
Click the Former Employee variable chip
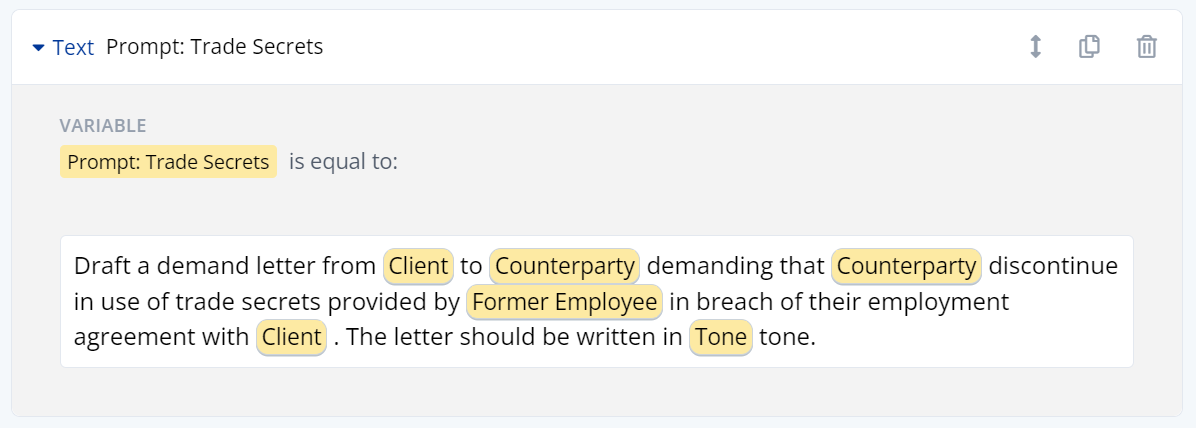564,302
